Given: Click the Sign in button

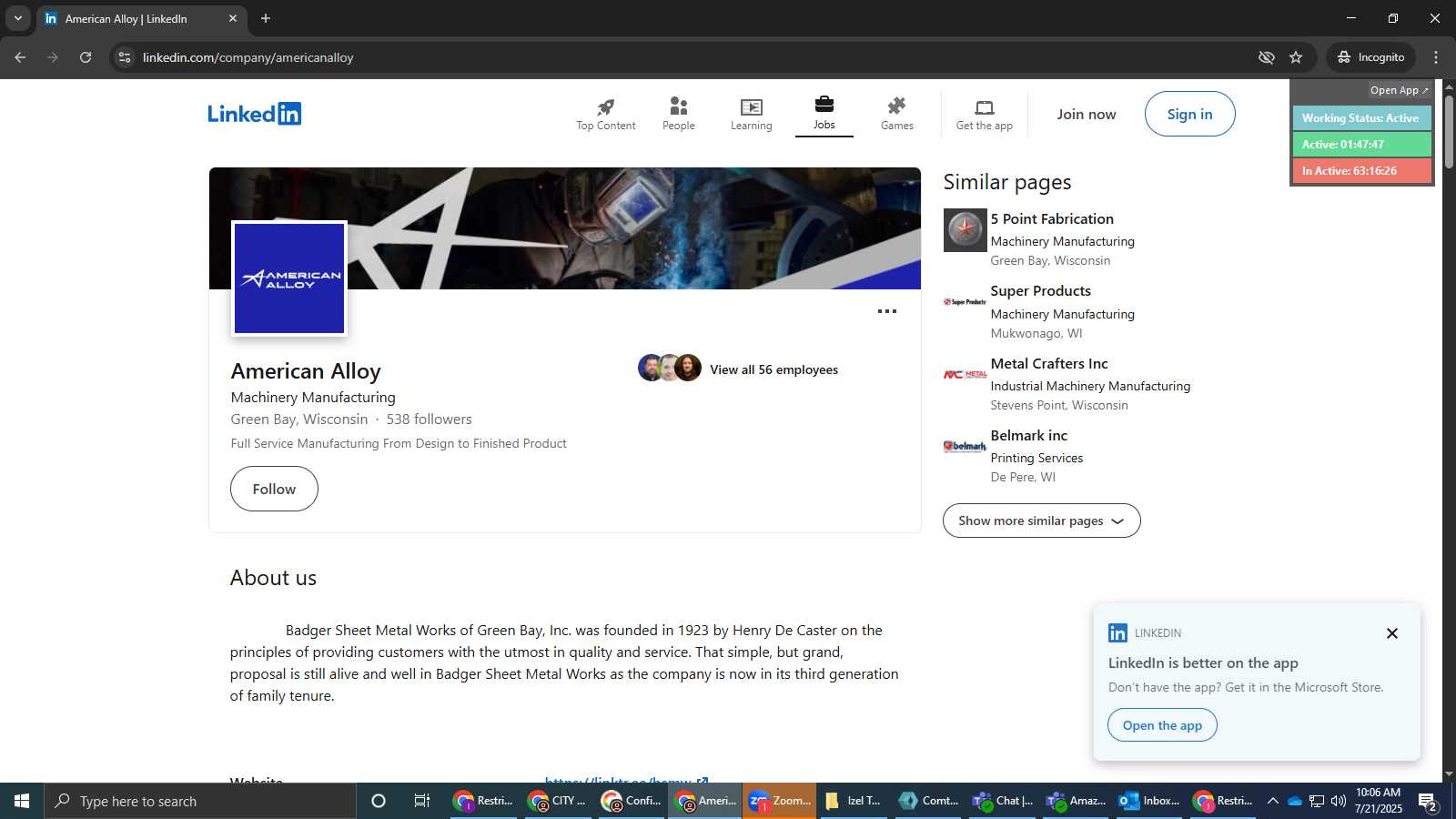Looking at the screenshot, I should [x=1190, y=114].
